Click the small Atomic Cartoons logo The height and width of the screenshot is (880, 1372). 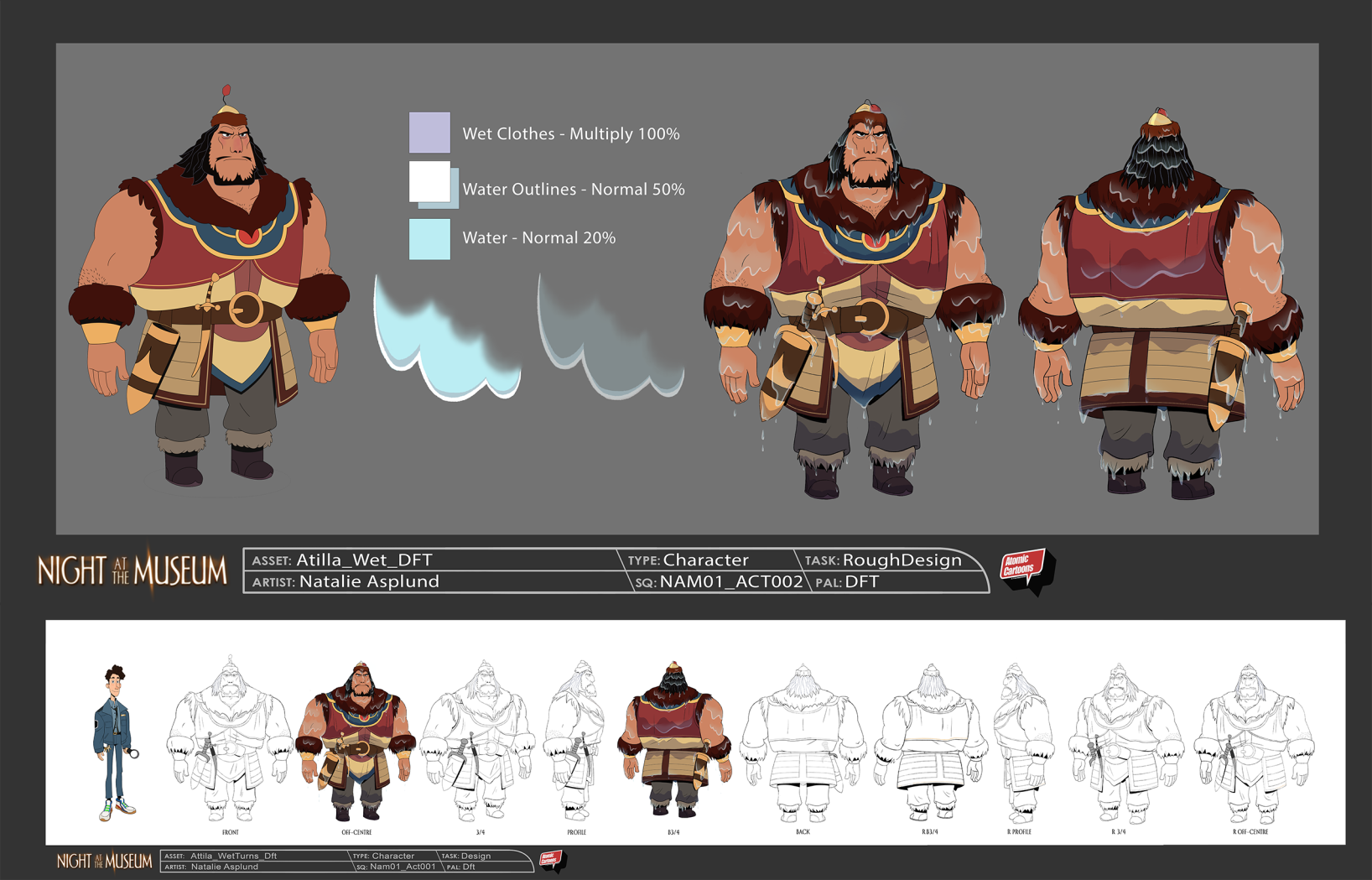(x=552, y=860)
